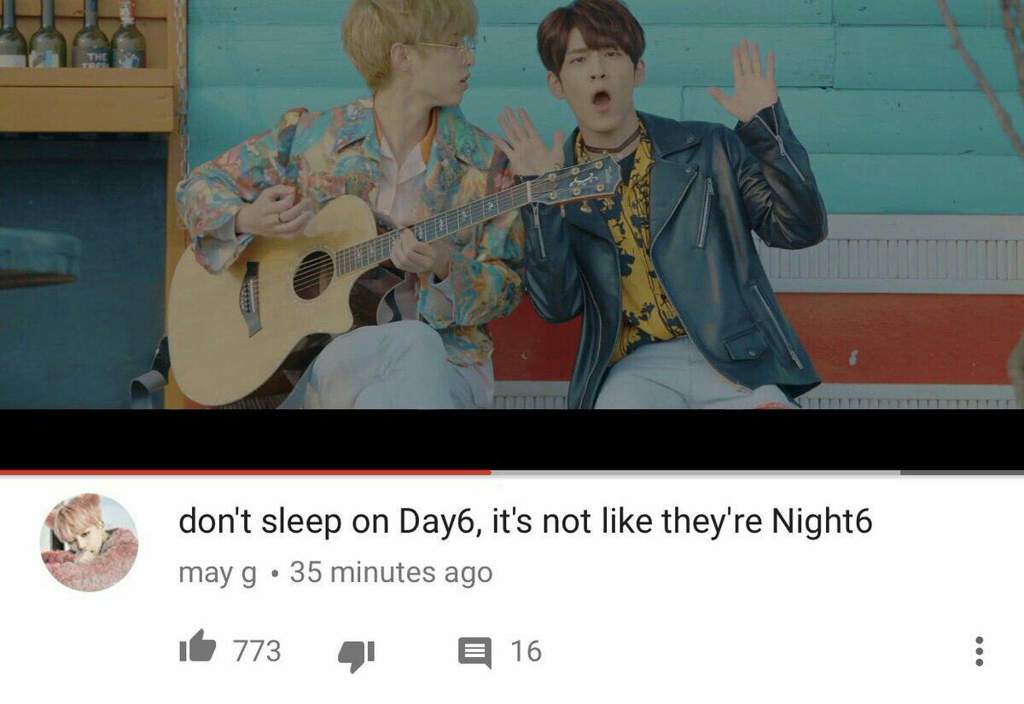Image resolution: width=1024 pixels, height=704 pixels.
Task: Seek within the red played progress bar
Action: (245, 472)
